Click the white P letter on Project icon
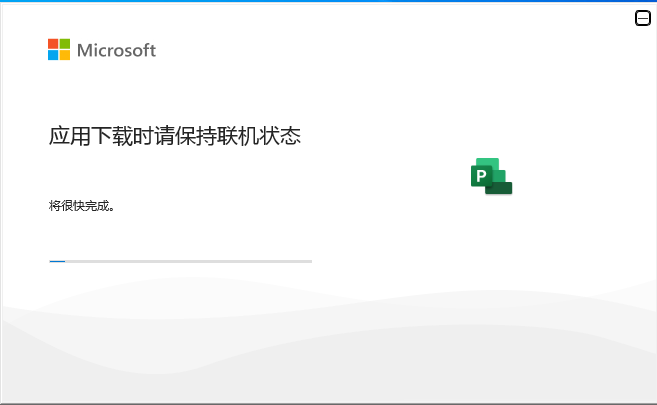Screen dimensions: 657x405 481,176
